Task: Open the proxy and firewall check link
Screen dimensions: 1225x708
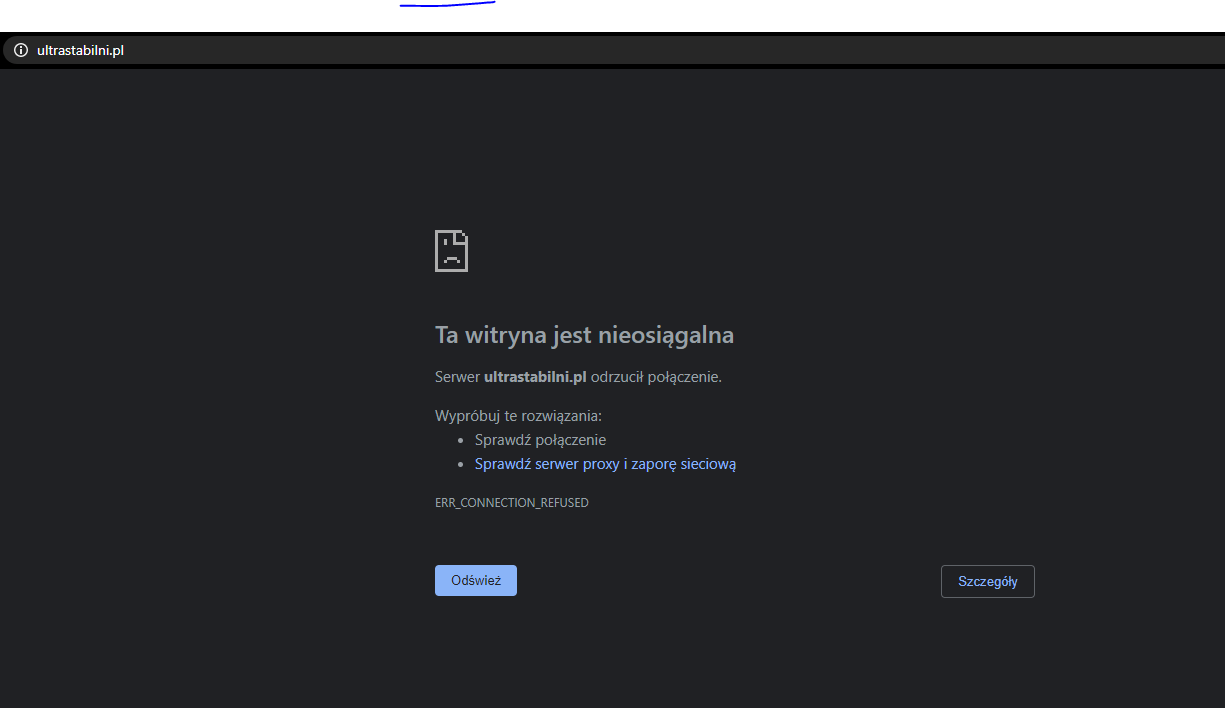Action: tap(605, 464)
